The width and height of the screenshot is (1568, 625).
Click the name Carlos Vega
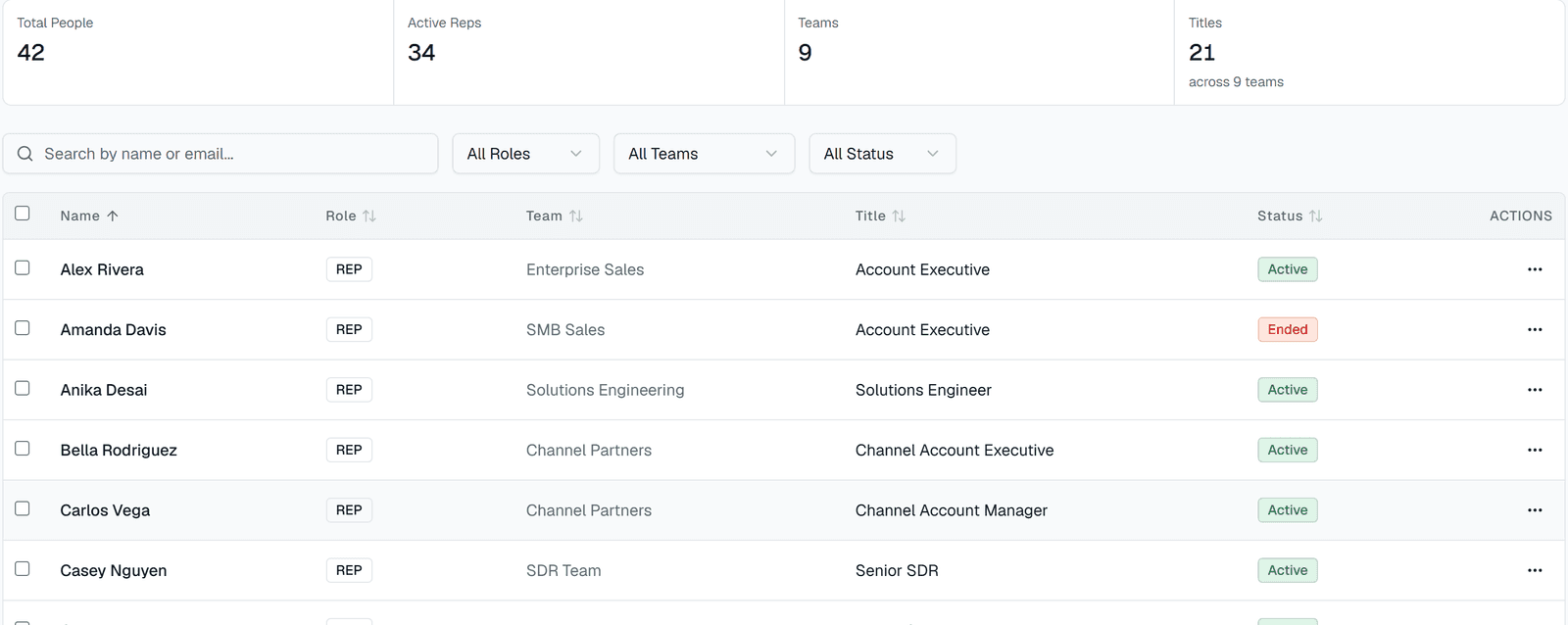pos(105,510)
